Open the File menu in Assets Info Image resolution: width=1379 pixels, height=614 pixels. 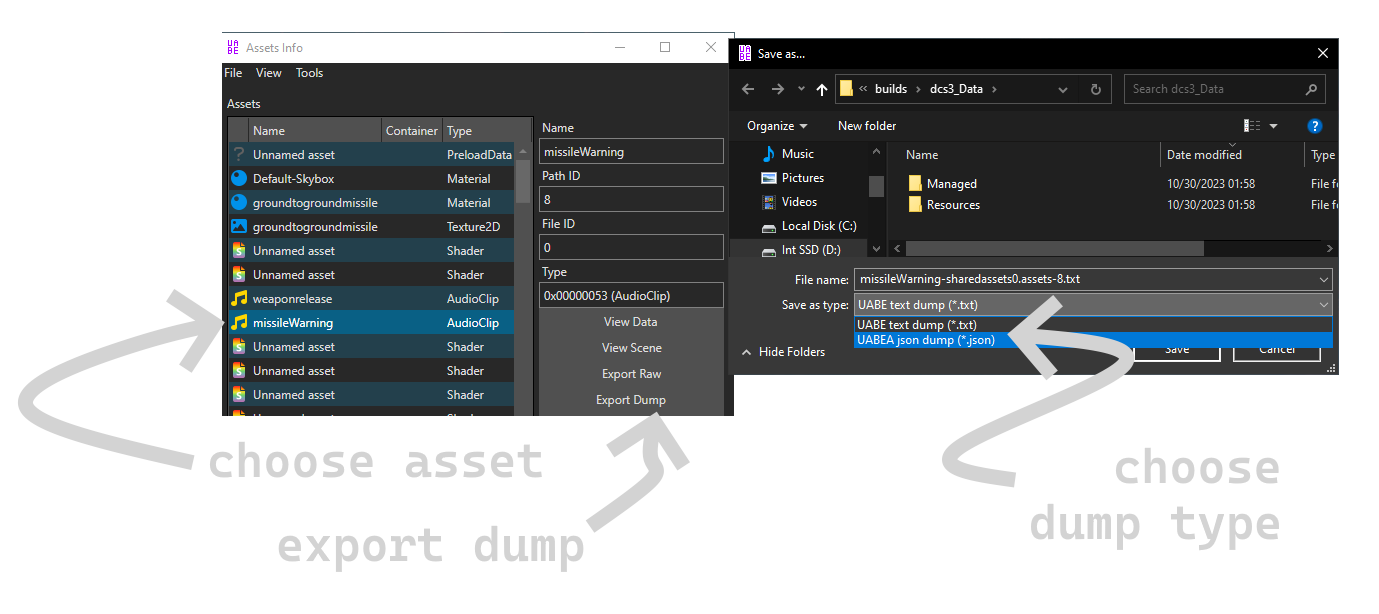(x=233, y=73)
